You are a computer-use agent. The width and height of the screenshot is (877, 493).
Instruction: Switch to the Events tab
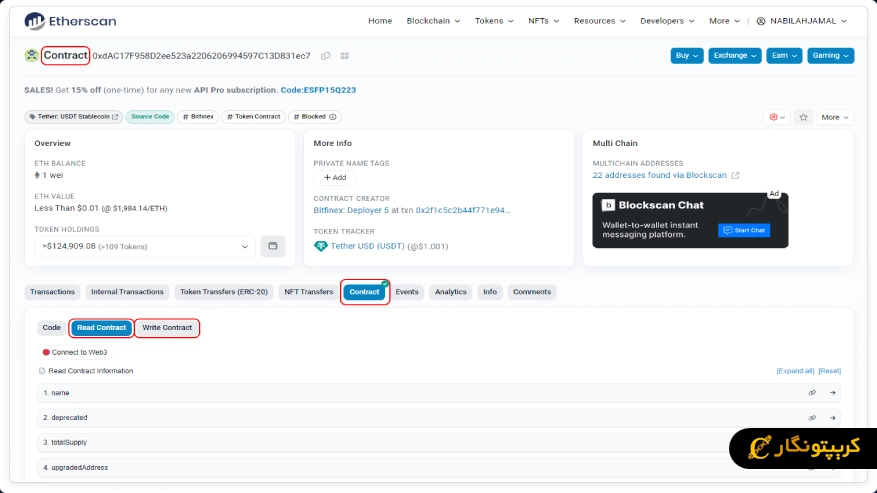coord(407,292)
